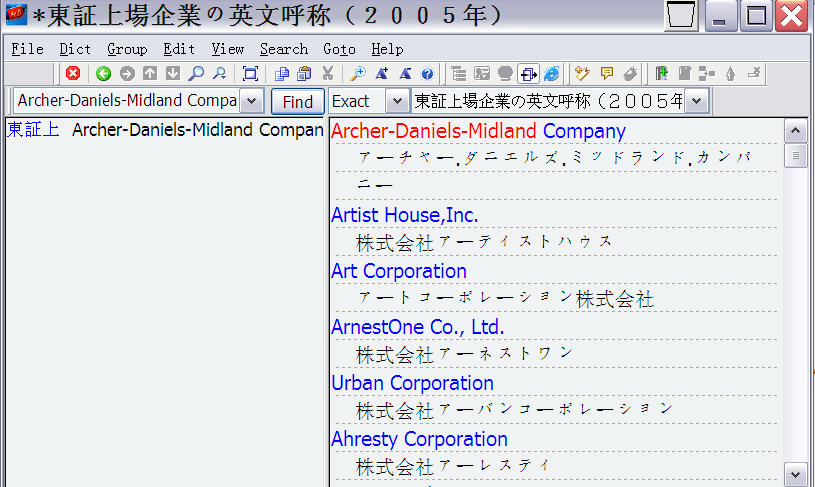Screen dimensions: 815x487
Task: Click the large magnifier search icon
Action: (196, 73)
